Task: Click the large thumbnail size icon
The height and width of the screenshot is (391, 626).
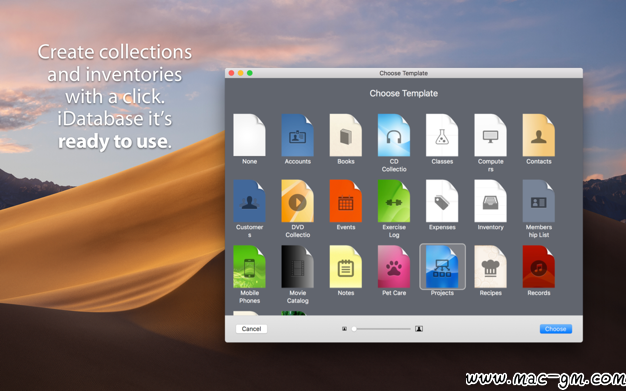Action: [419, 329]
